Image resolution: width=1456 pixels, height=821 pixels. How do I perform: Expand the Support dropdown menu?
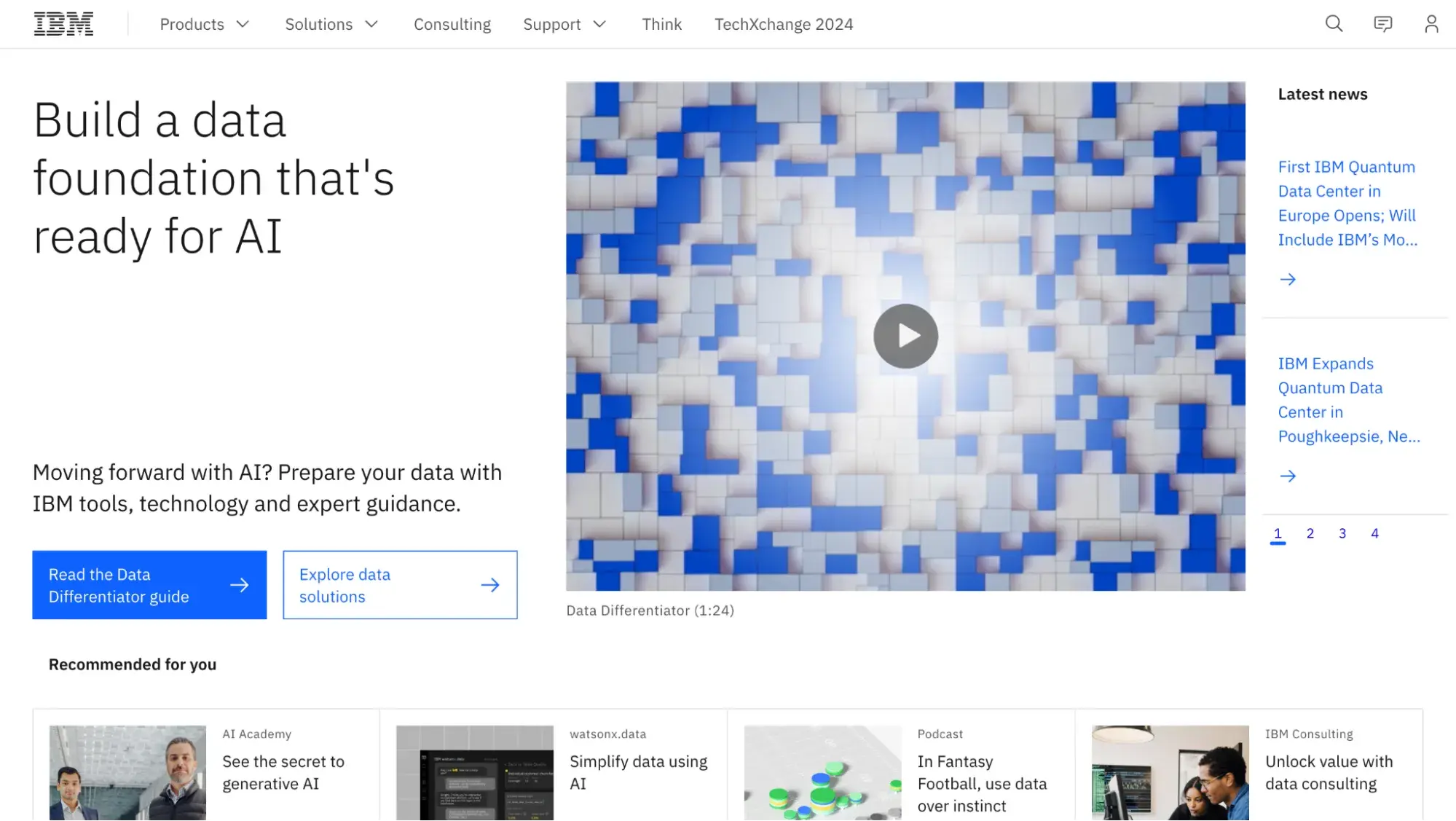point(565,23)
